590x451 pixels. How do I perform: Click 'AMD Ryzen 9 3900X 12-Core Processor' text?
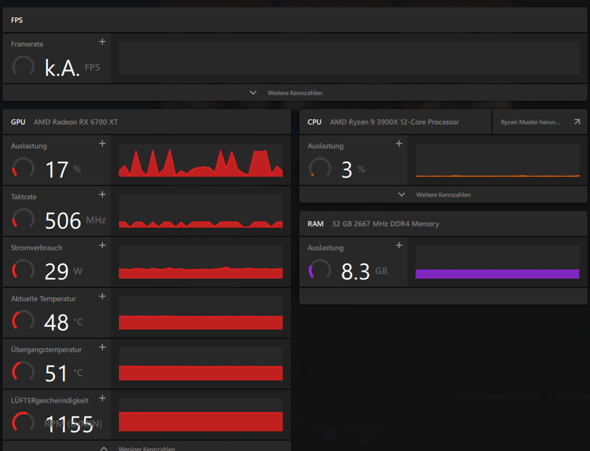[x=394, y=122]
